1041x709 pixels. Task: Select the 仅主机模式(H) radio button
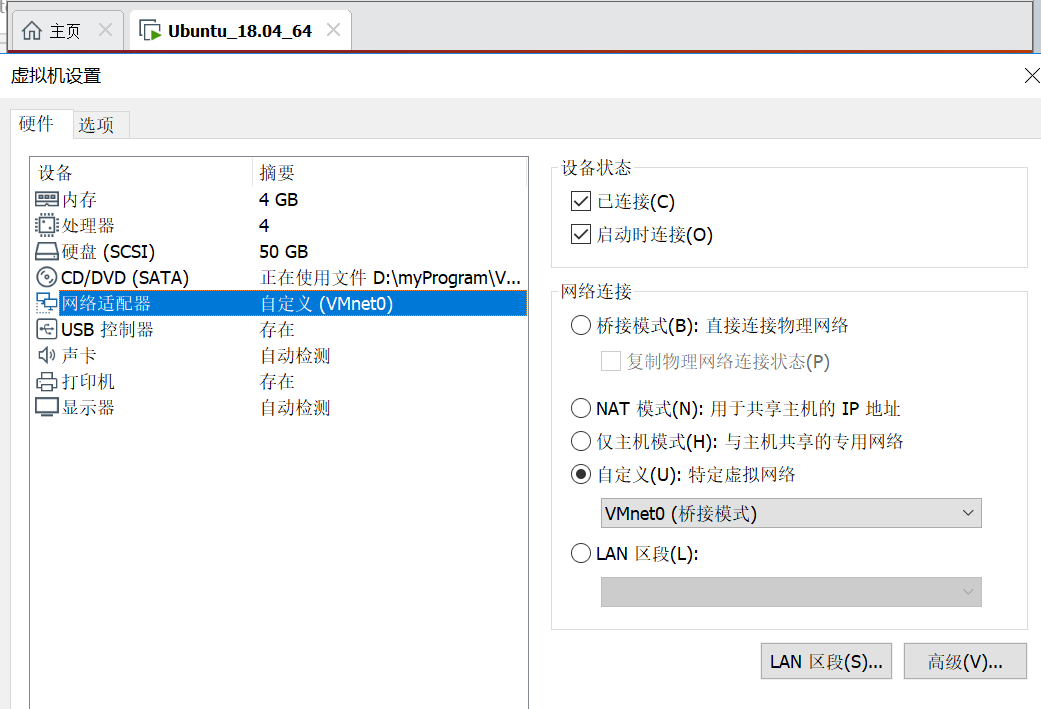coord(581,440)
